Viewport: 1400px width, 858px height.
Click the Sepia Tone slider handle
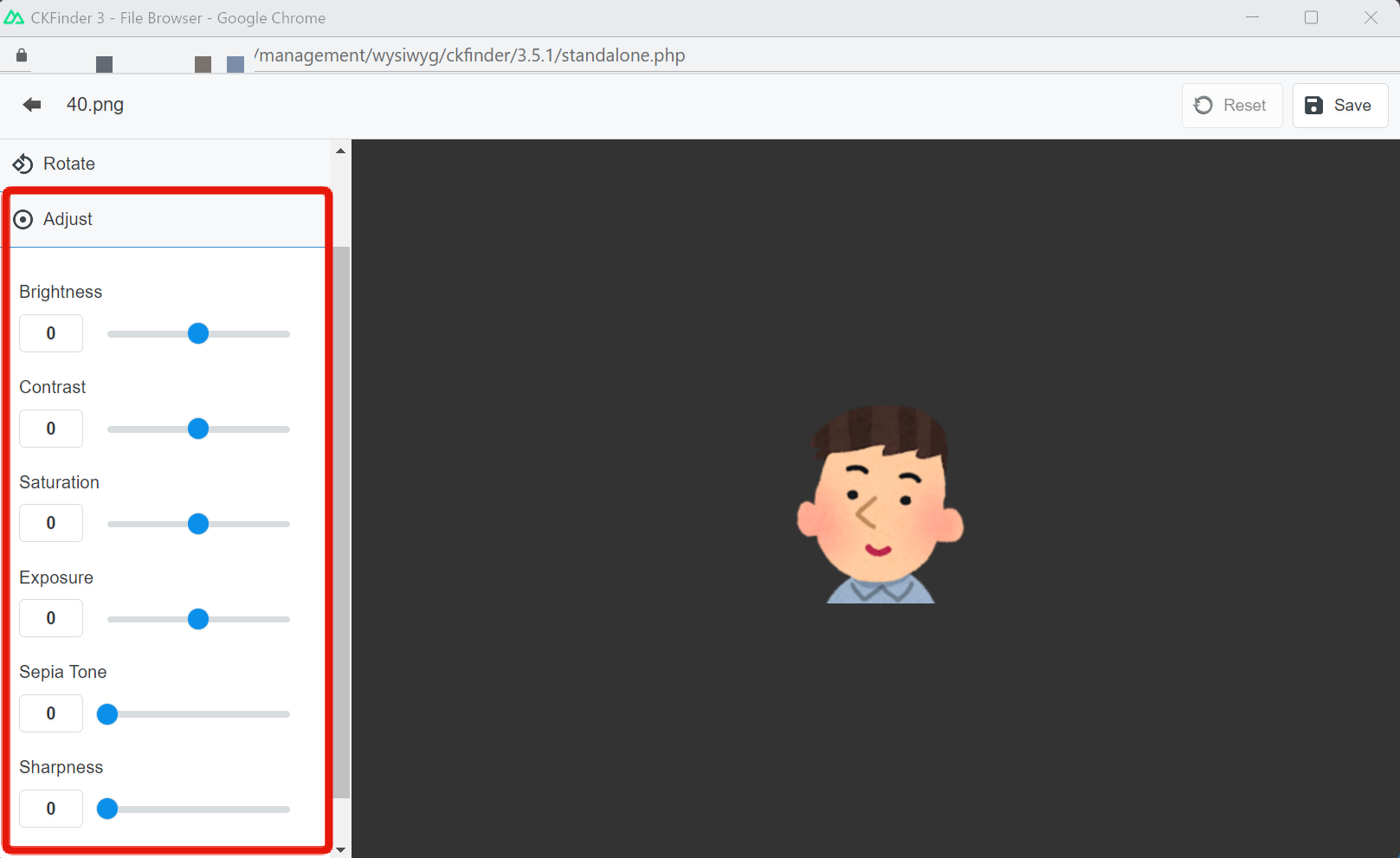107,714
